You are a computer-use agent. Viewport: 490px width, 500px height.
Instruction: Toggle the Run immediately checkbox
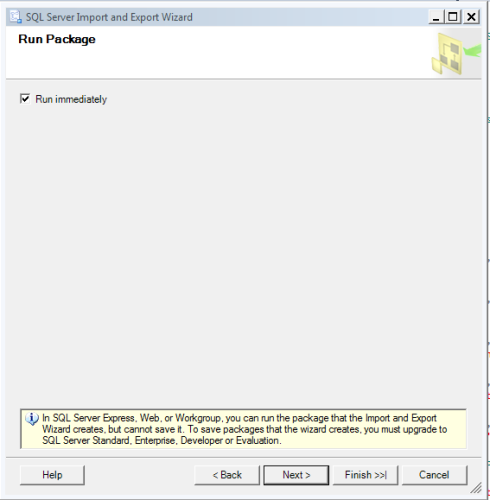coord(25,99)
